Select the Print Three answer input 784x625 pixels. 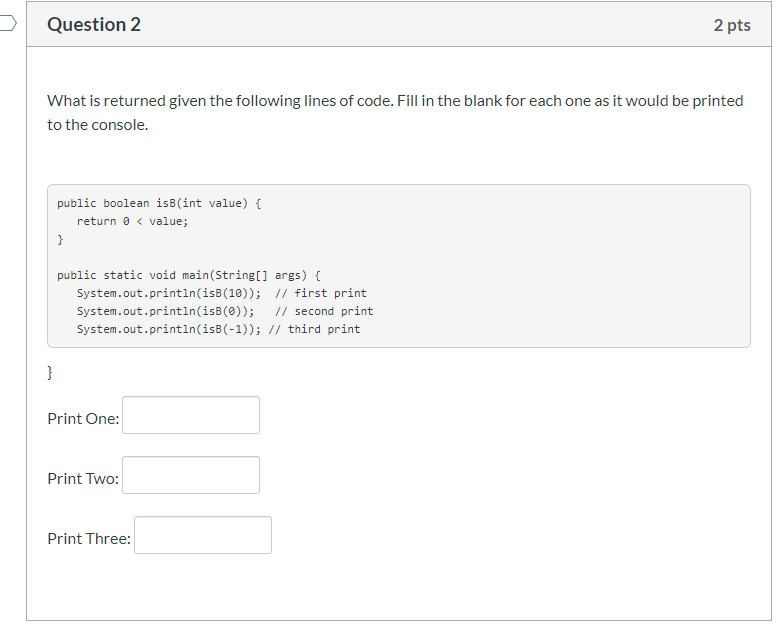pos(203,536)
